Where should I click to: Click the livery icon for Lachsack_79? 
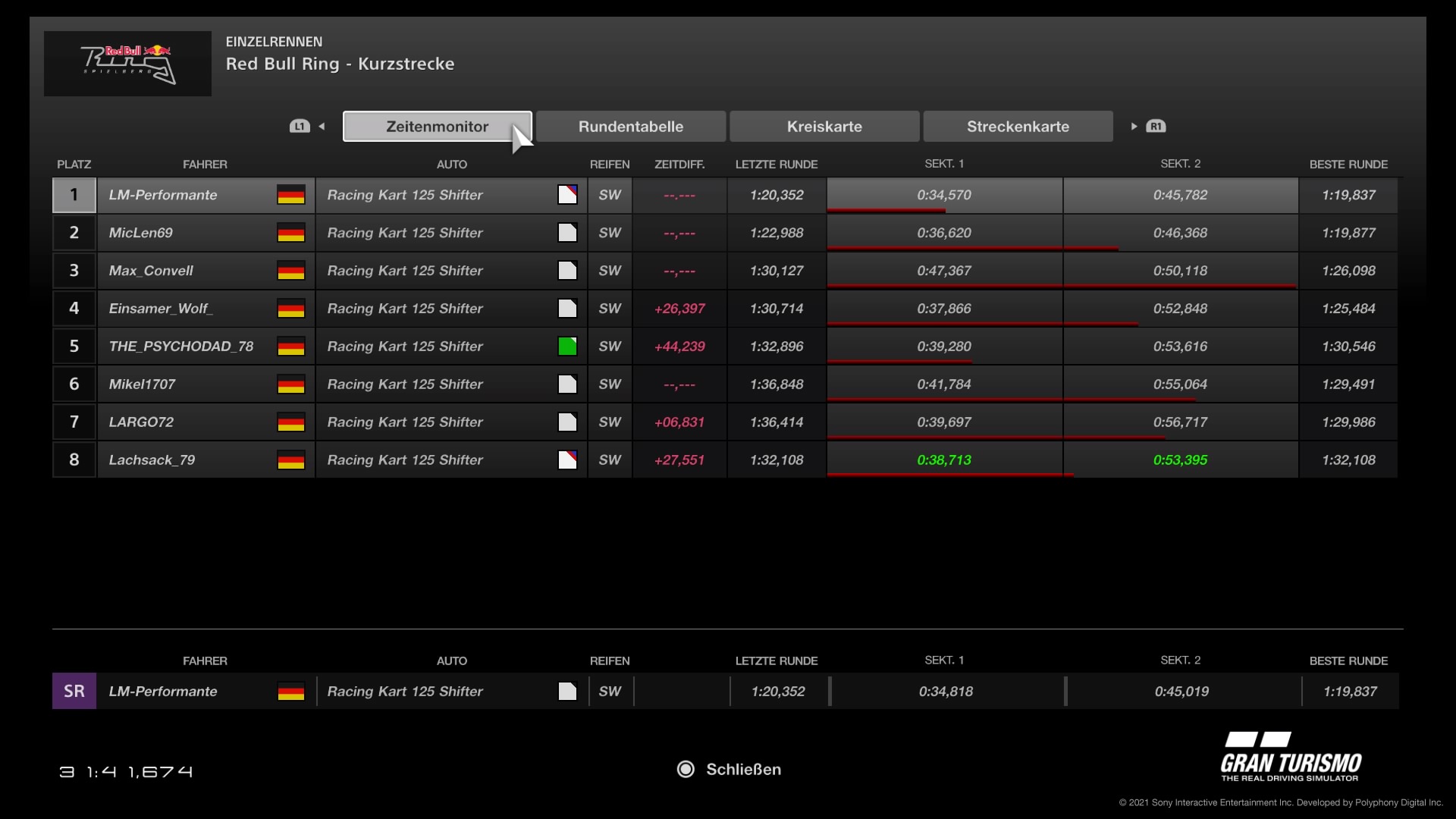(567, 460)
